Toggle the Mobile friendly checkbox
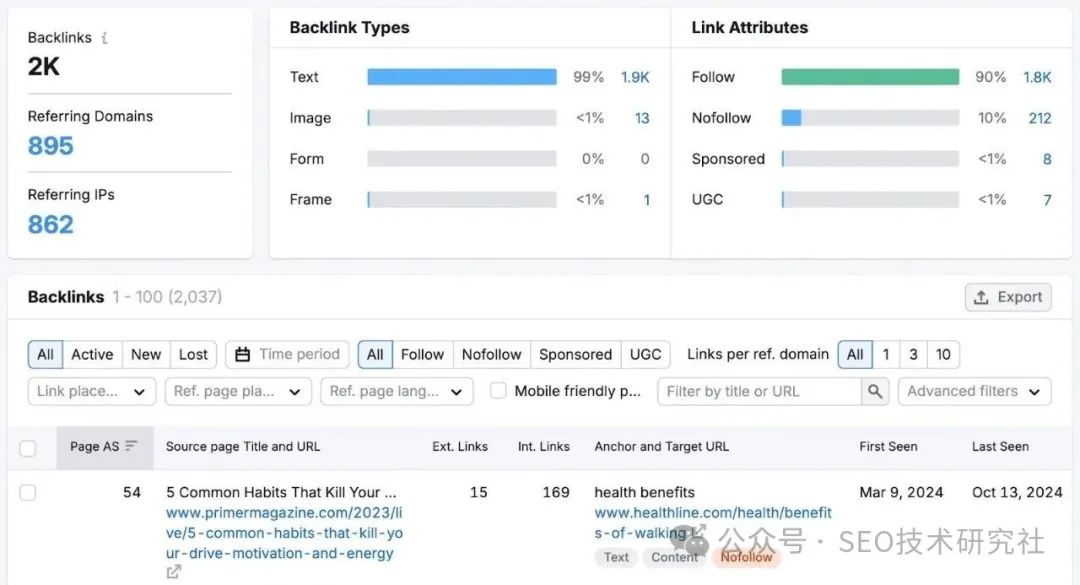1080x585 pixels. click(497, 391)
